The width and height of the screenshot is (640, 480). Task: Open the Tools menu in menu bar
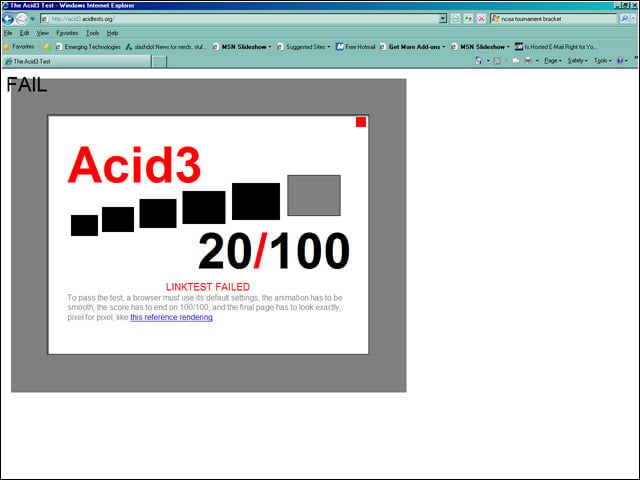pyautogui.click(x=93, y=33)
